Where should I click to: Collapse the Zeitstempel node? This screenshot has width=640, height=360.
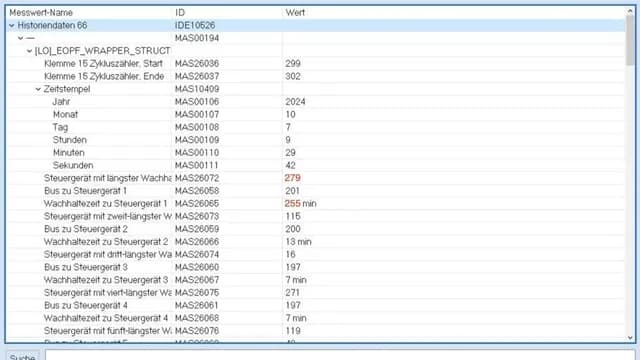click(38, 89)
